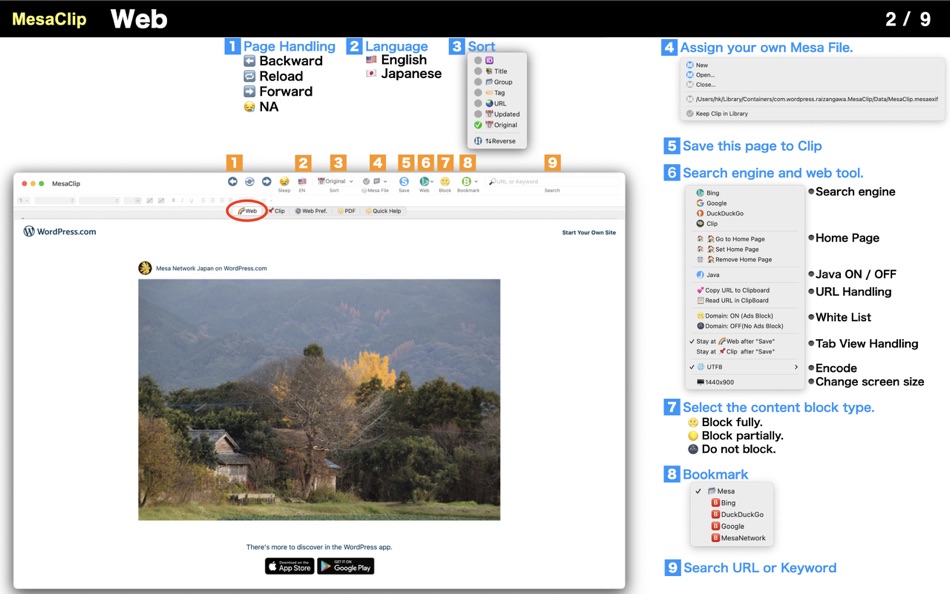Click the Block emoji toolbar icon

pos(445,181)
